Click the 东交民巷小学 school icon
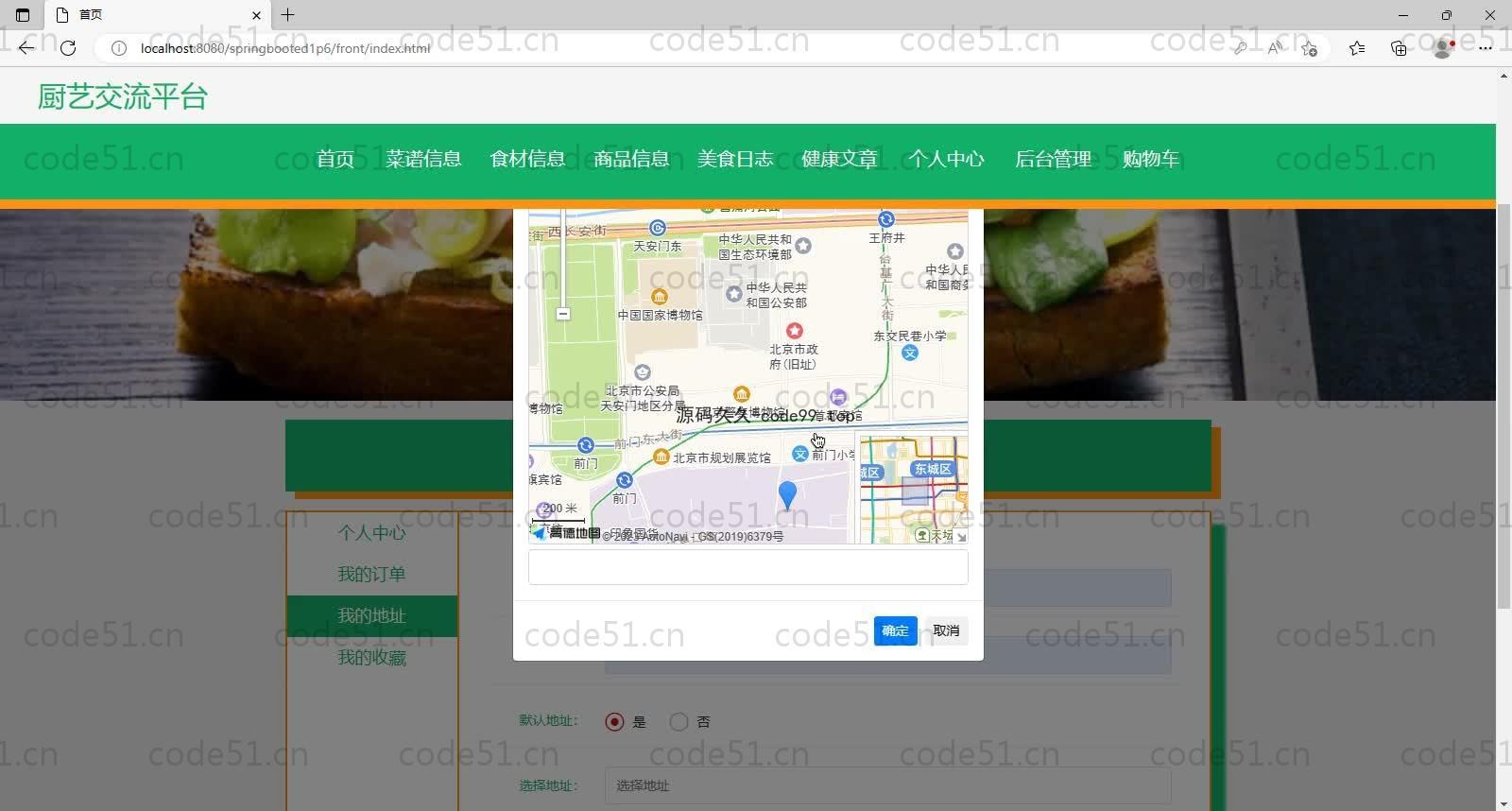Screen dimensions: 1512x811 pyautogui.click(x=909, y=353)
